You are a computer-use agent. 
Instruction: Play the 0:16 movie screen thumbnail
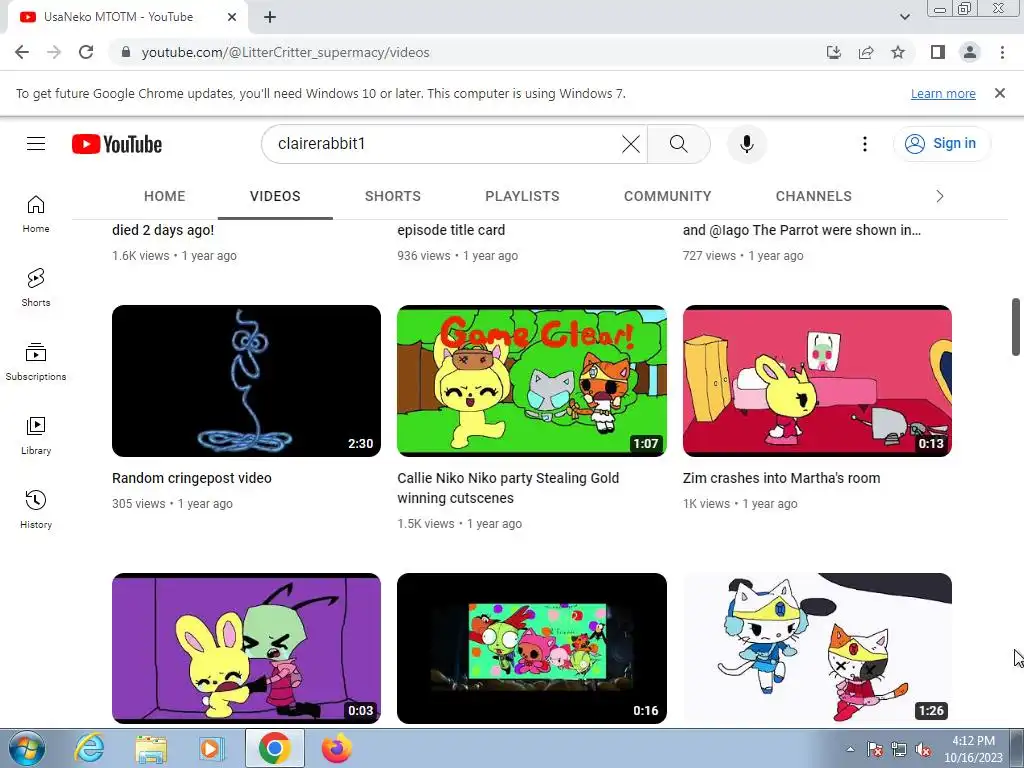point(532,648)
